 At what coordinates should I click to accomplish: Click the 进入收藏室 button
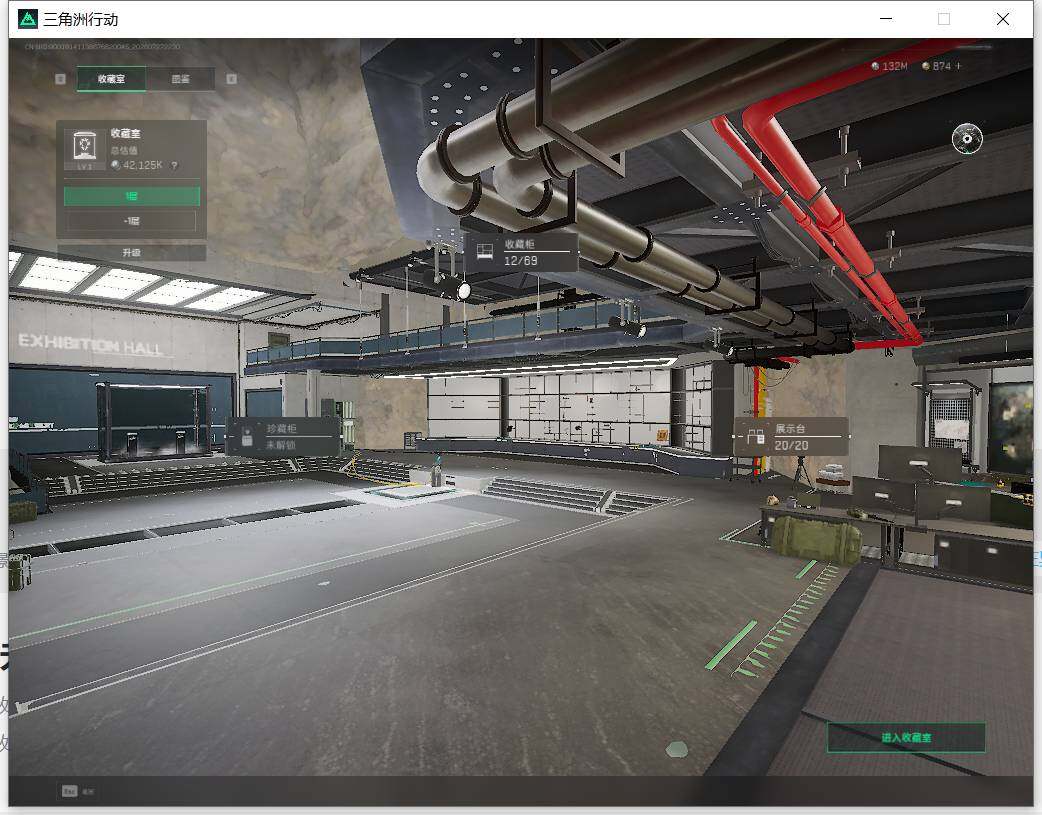click(x=906, y=737)
